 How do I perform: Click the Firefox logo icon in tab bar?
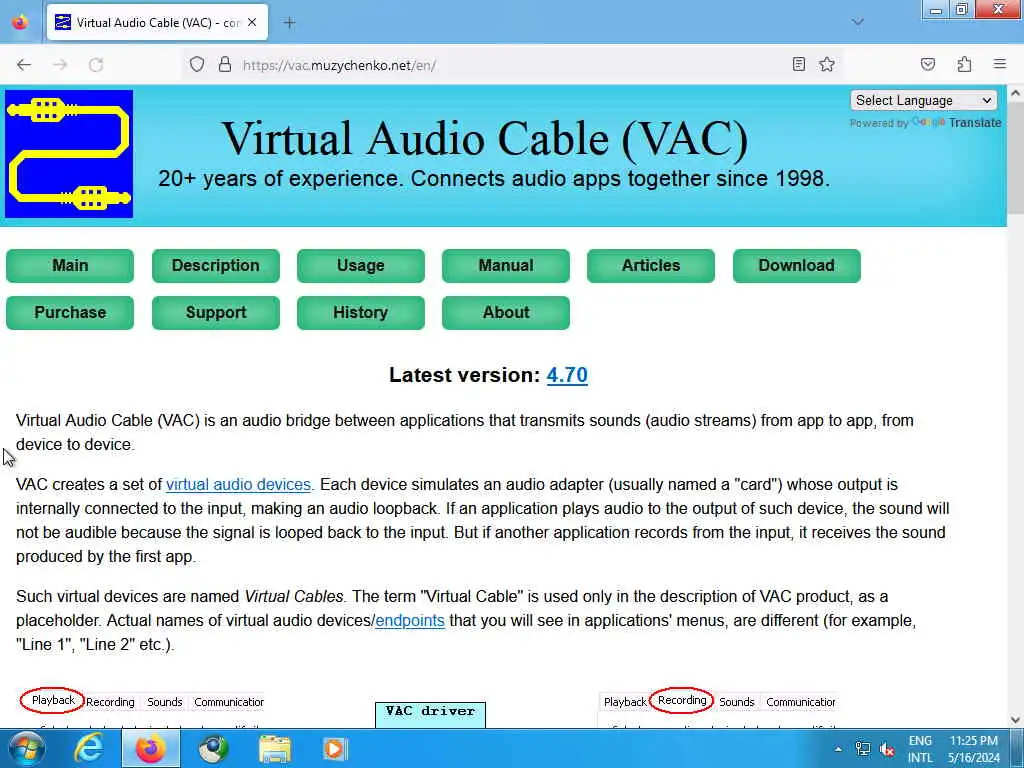20,22
